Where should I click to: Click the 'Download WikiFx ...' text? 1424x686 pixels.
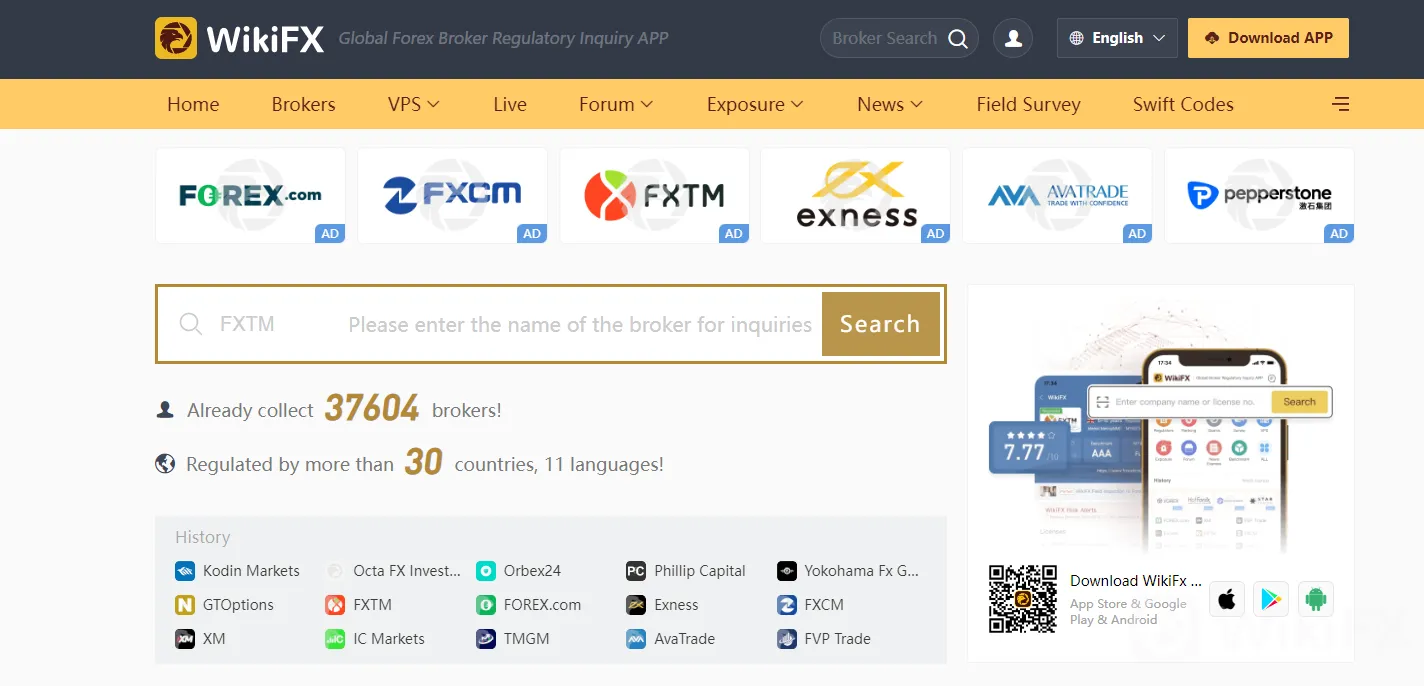pyautogui.click(x=1136, y=581)
